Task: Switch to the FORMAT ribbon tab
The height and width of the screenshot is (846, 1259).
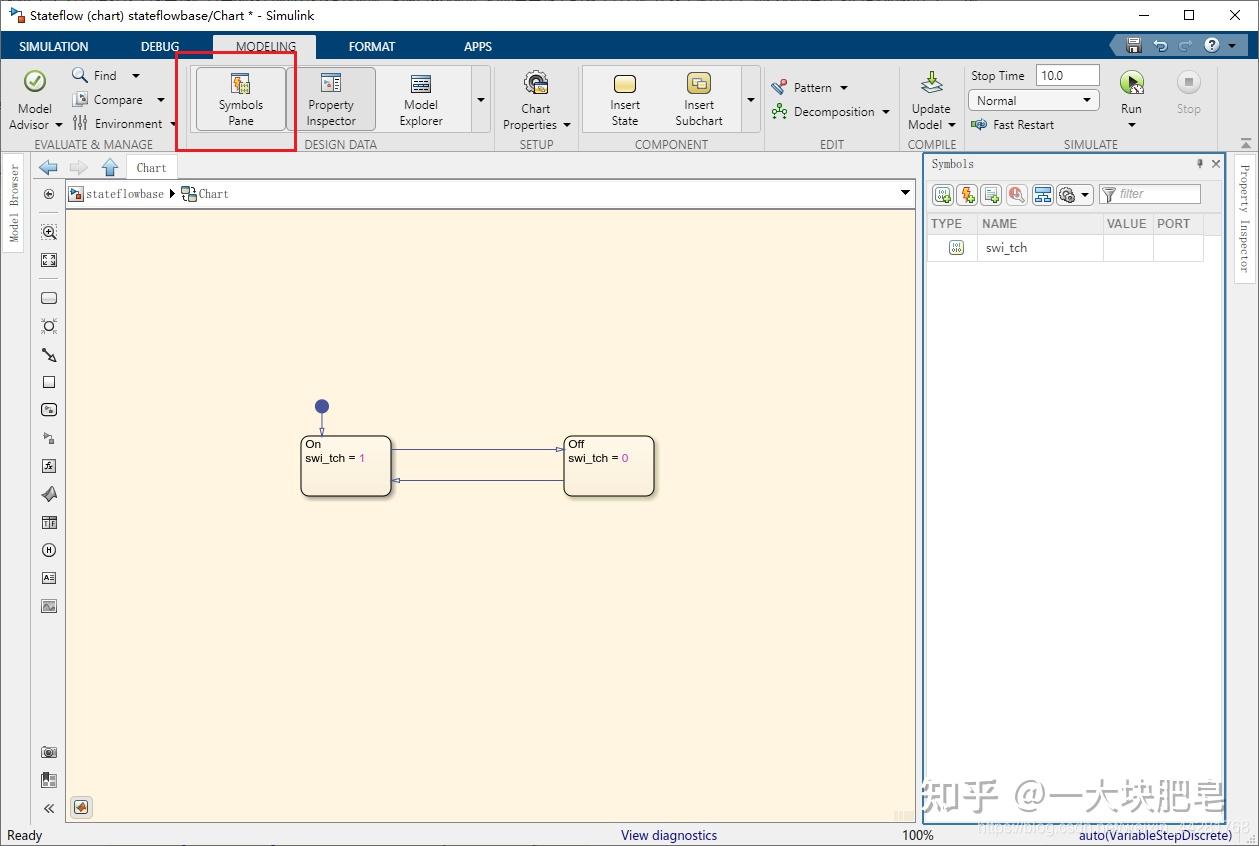Action: (371, 46)
